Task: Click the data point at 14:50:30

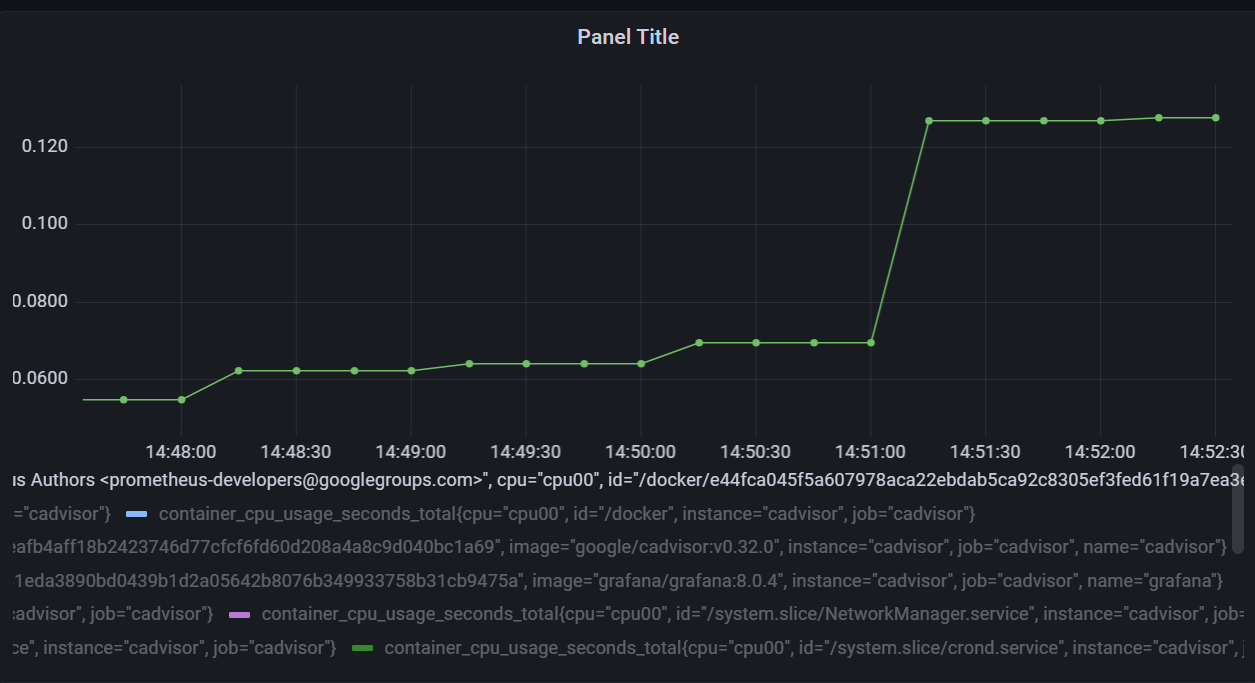Action: click(755, 342)
